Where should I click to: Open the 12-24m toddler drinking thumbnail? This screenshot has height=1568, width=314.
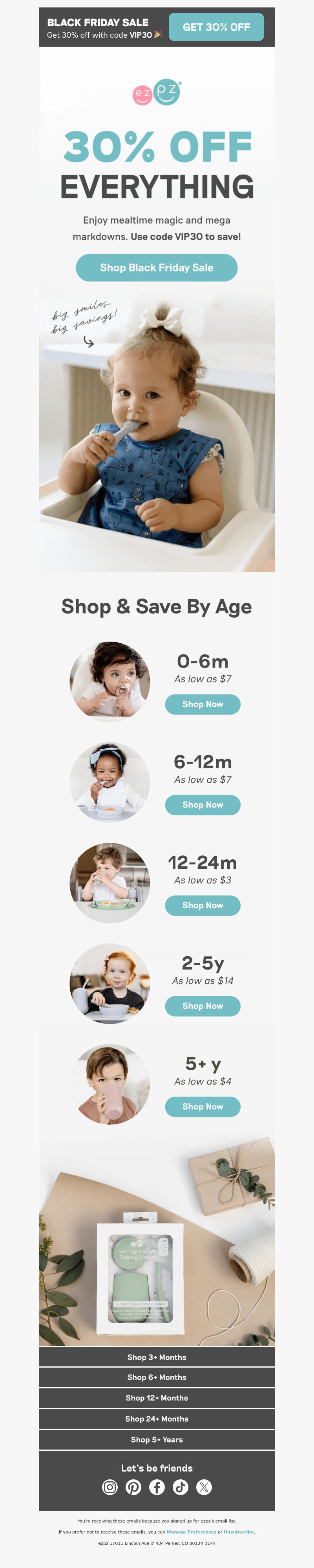(x=110, y=882)
